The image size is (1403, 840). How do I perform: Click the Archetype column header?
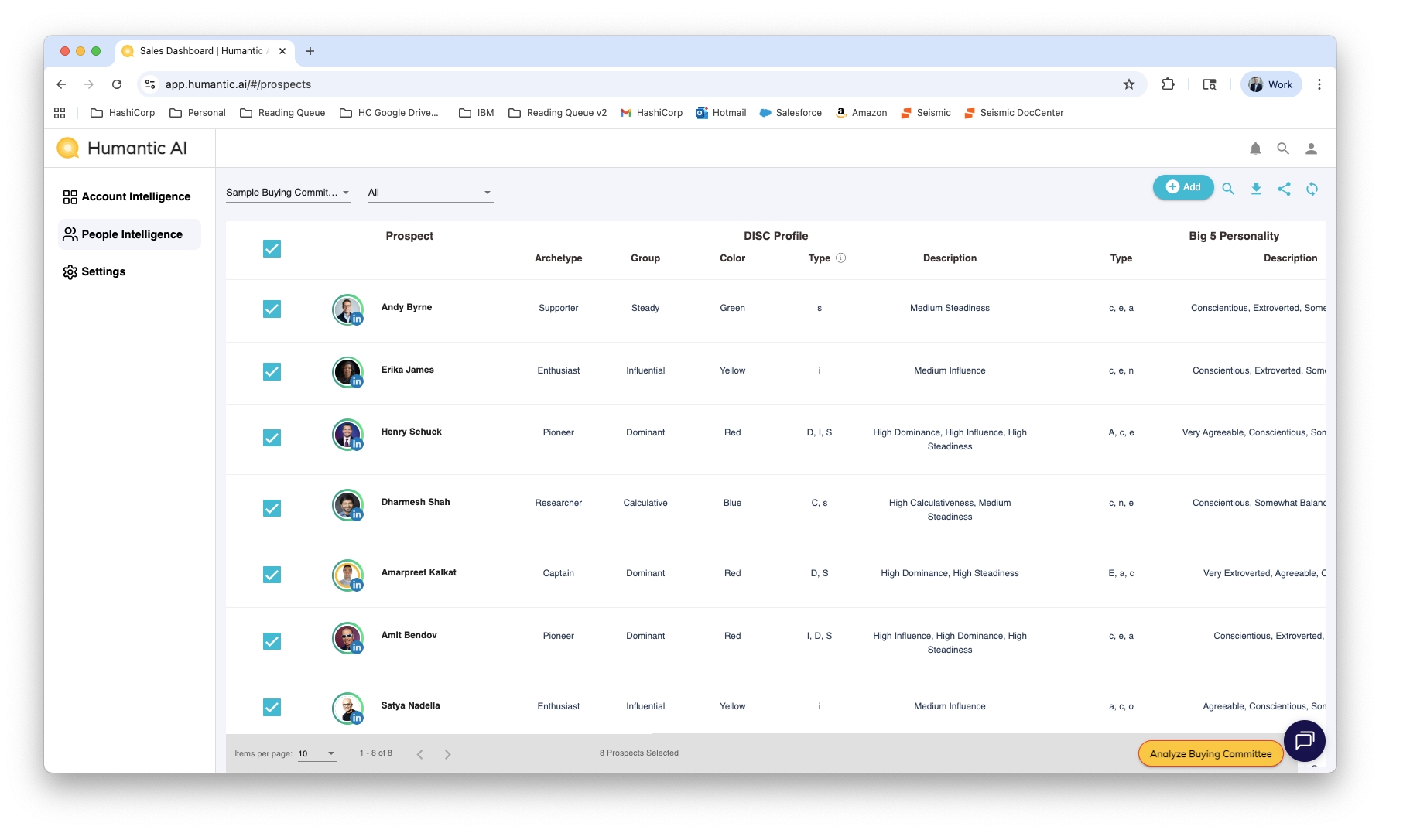[x=559, y=258]
